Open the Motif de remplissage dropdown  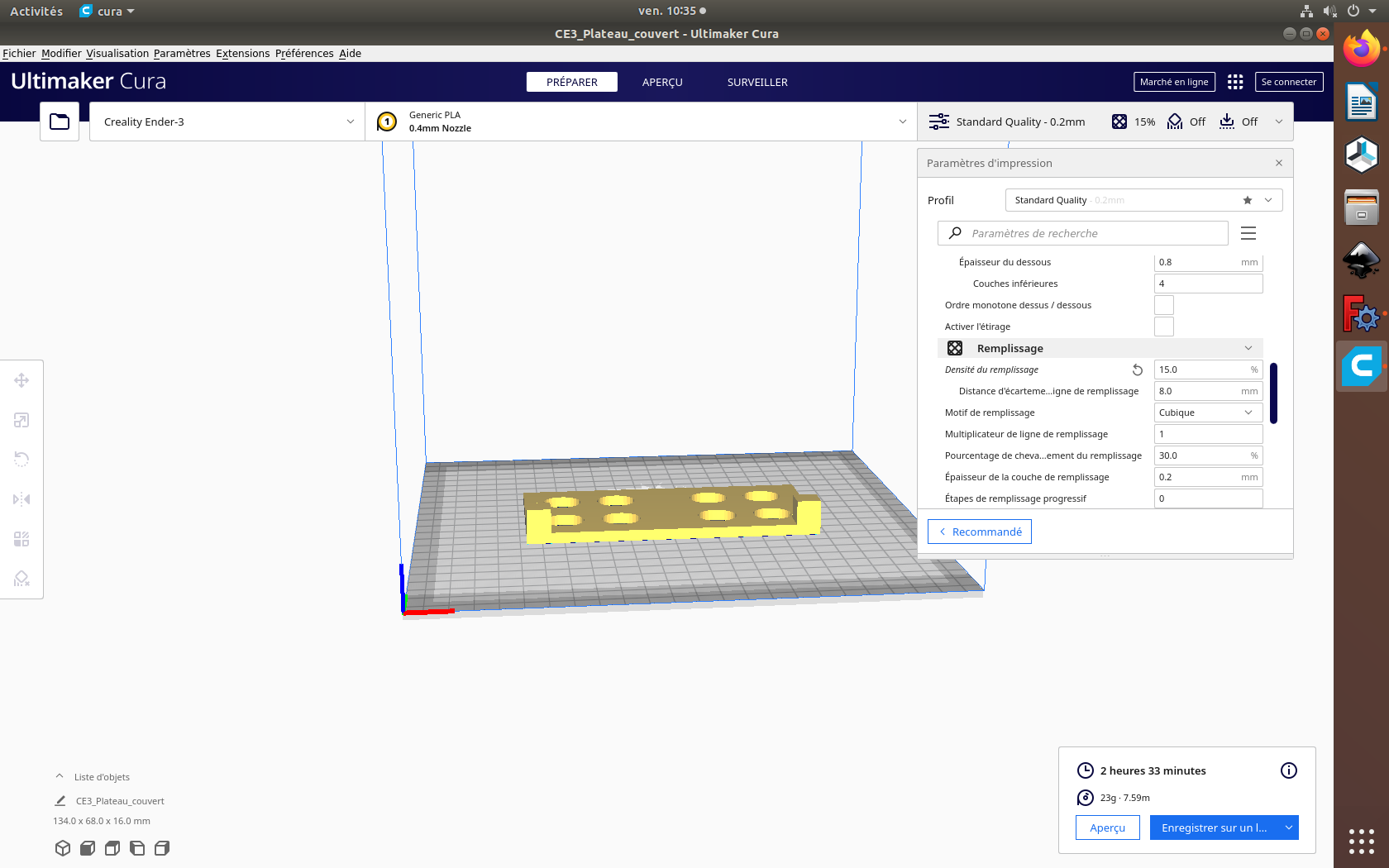(1208, 413)
